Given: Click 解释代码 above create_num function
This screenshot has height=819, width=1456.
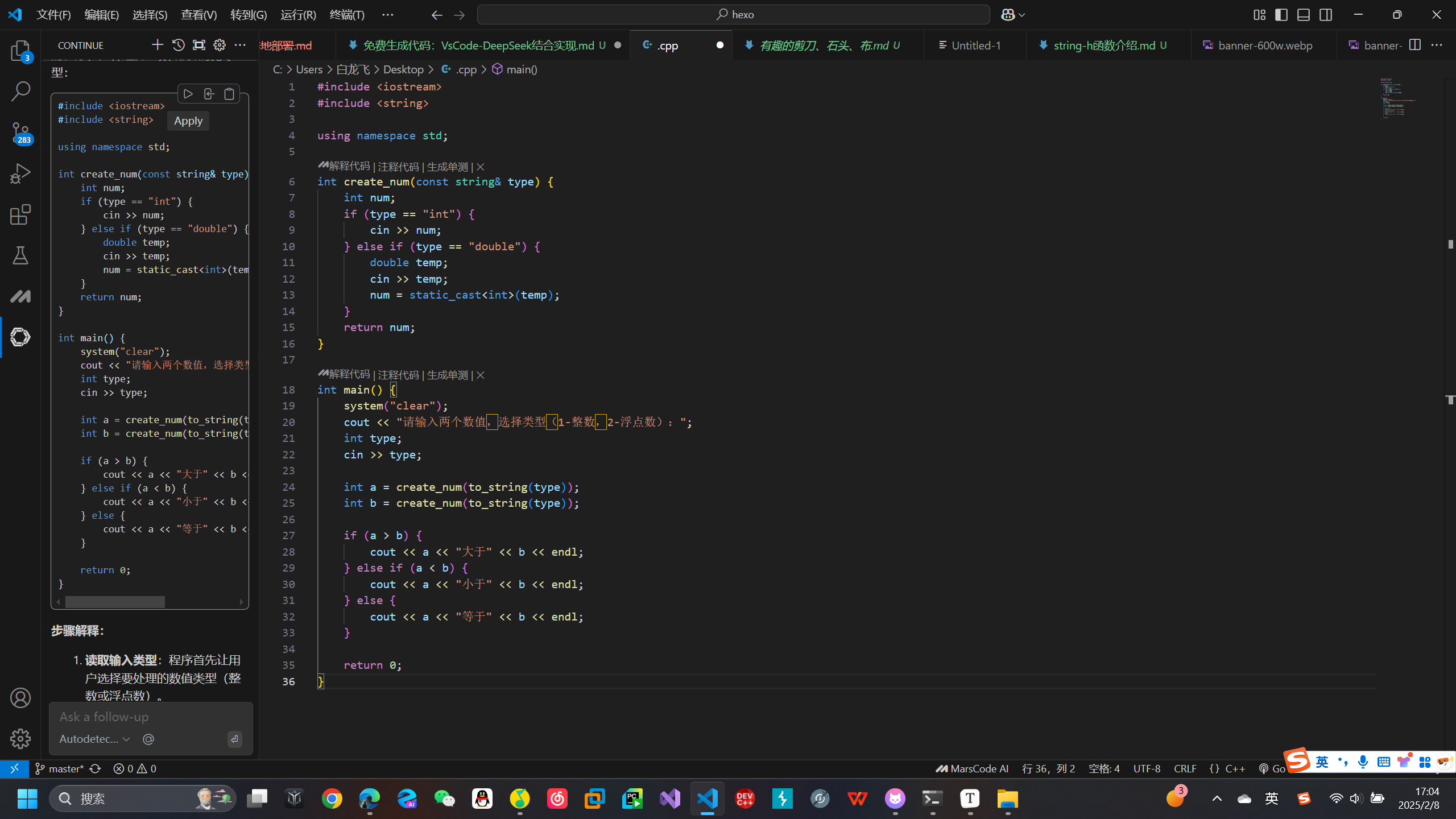Looking at the screenshot, I should [x=349, y=166].
